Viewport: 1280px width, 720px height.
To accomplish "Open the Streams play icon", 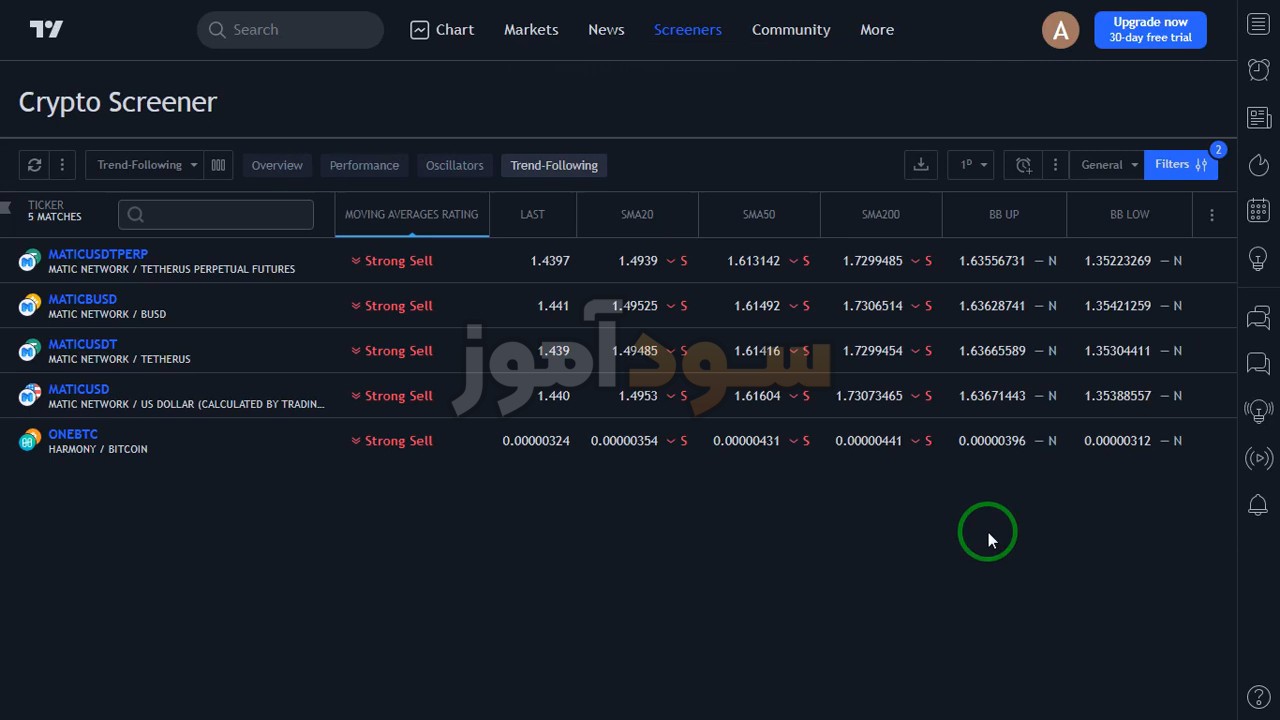I will point(1258,458).
